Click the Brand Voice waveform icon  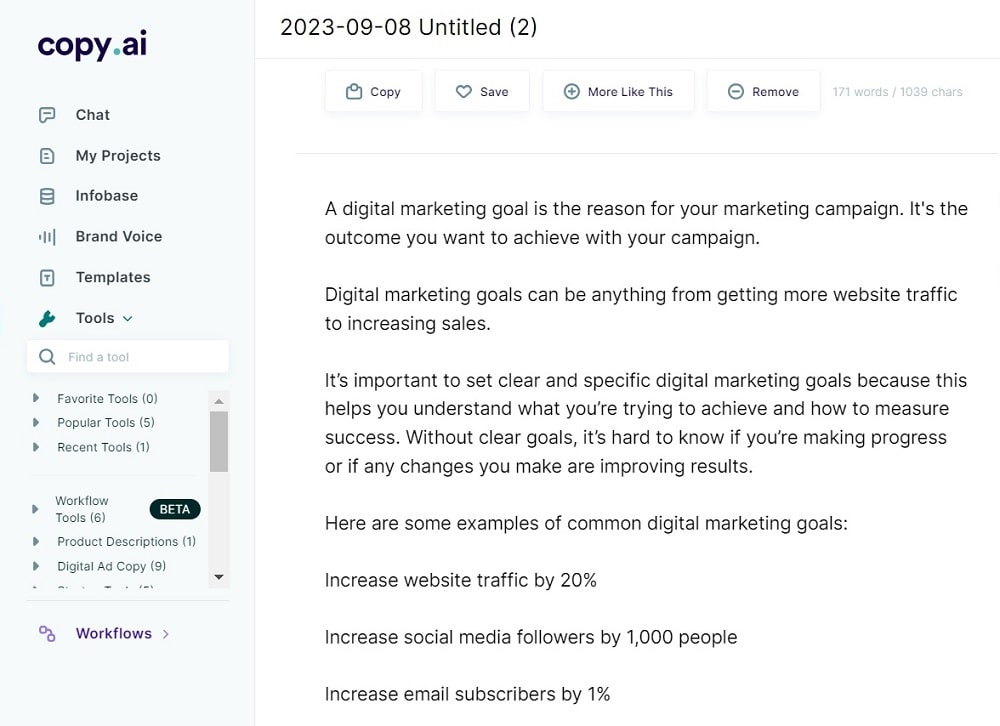point(47,237)
